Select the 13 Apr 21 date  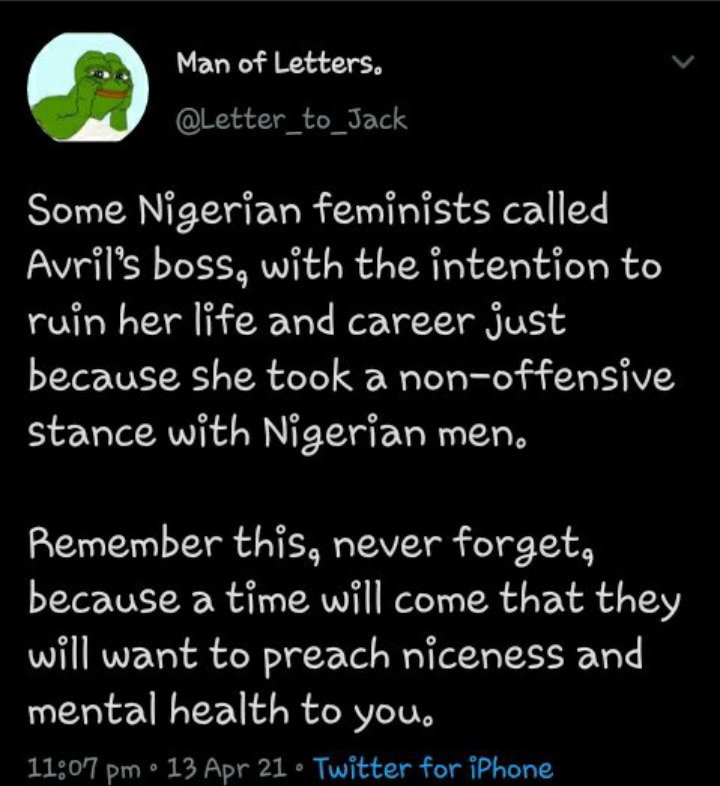coord(228,767)
